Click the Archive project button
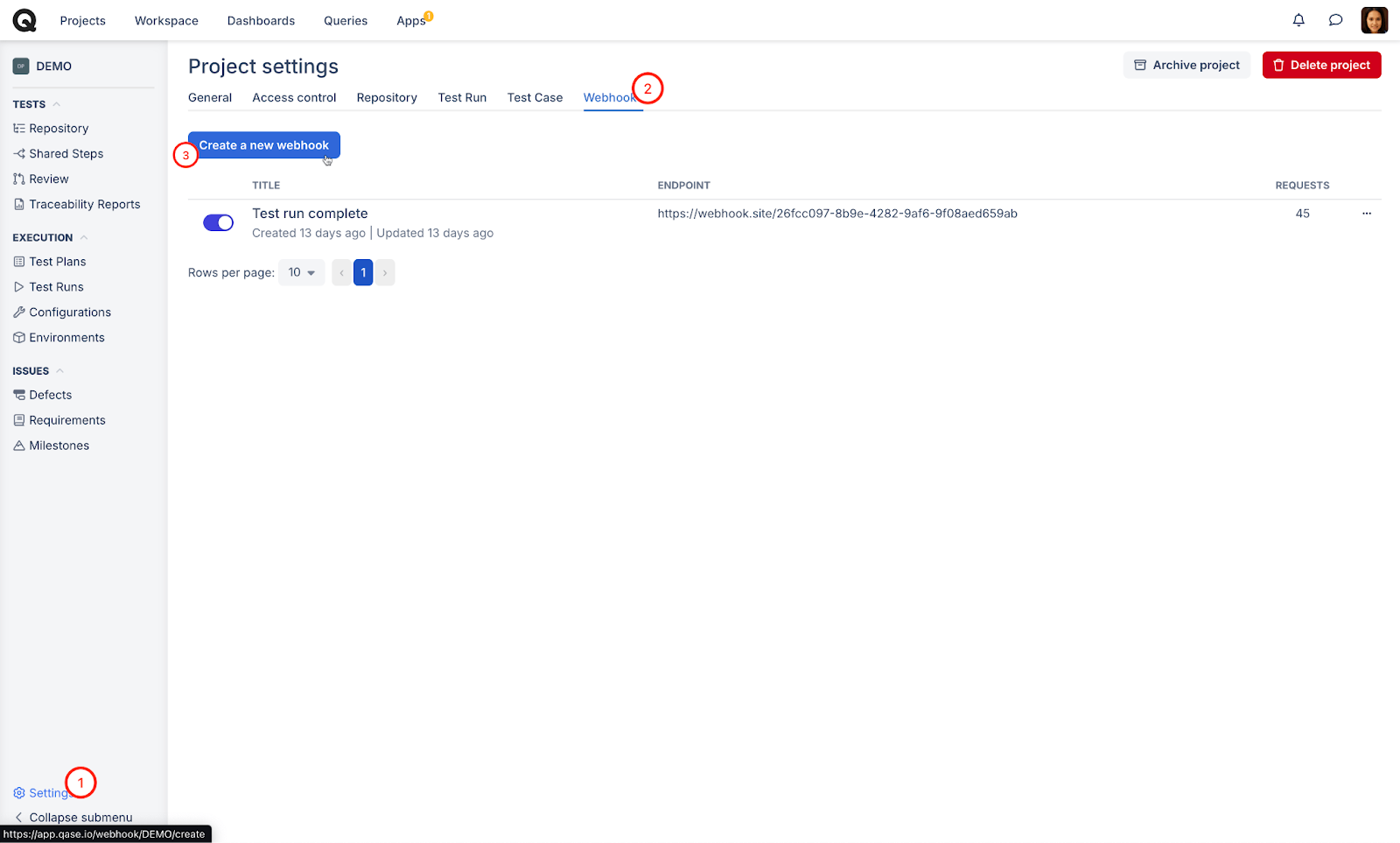Screen dimensions: 1400x843 pyautogui.click(x=1186, y=66)
